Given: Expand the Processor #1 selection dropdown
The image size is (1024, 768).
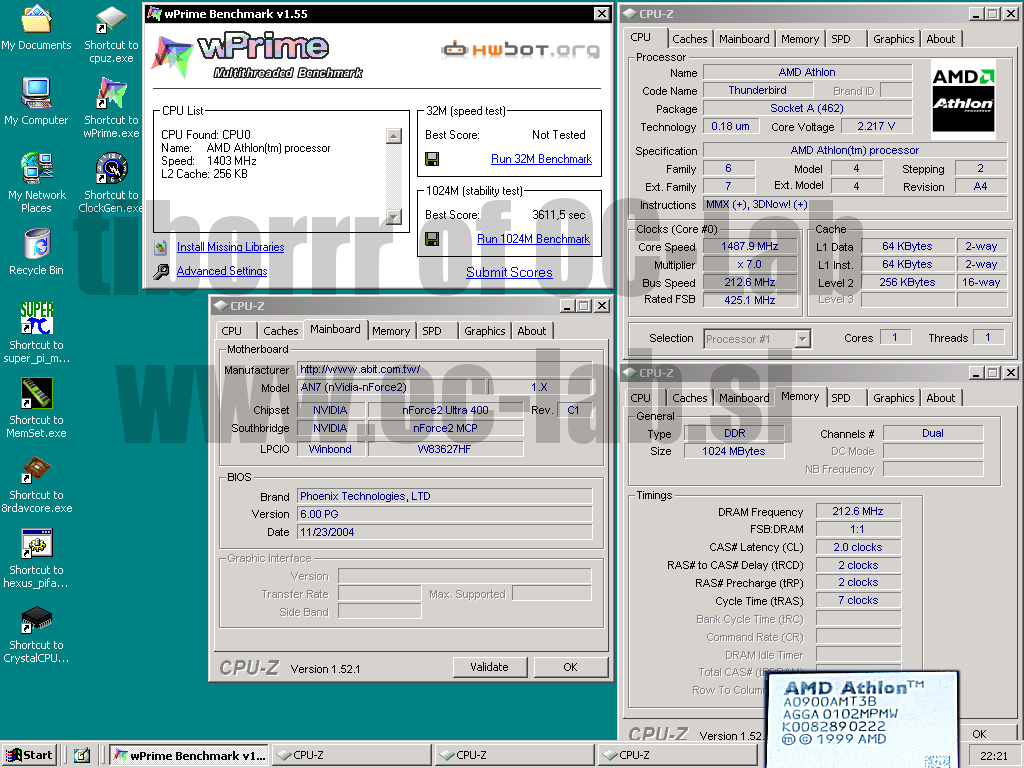Looking at the screenshot, I should (803, 339).
